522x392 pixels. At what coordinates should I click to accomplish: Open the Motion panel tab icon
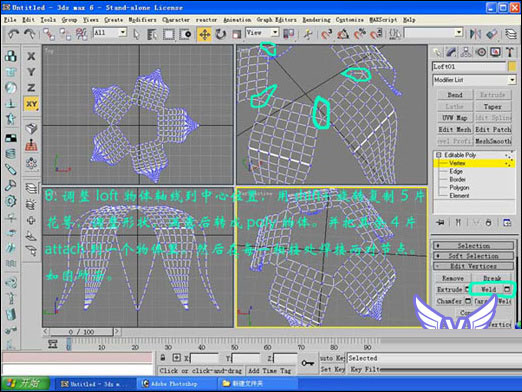point(481,52)
